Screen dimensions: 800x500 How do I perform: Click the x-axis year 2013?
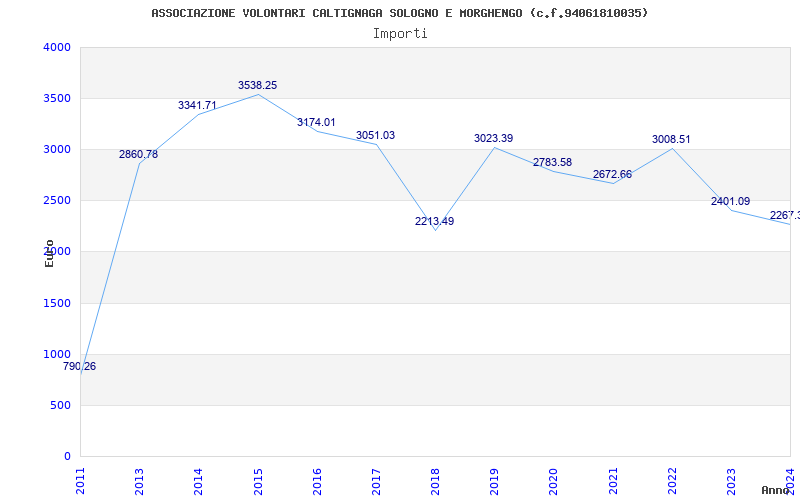click(x=140, y=481)
